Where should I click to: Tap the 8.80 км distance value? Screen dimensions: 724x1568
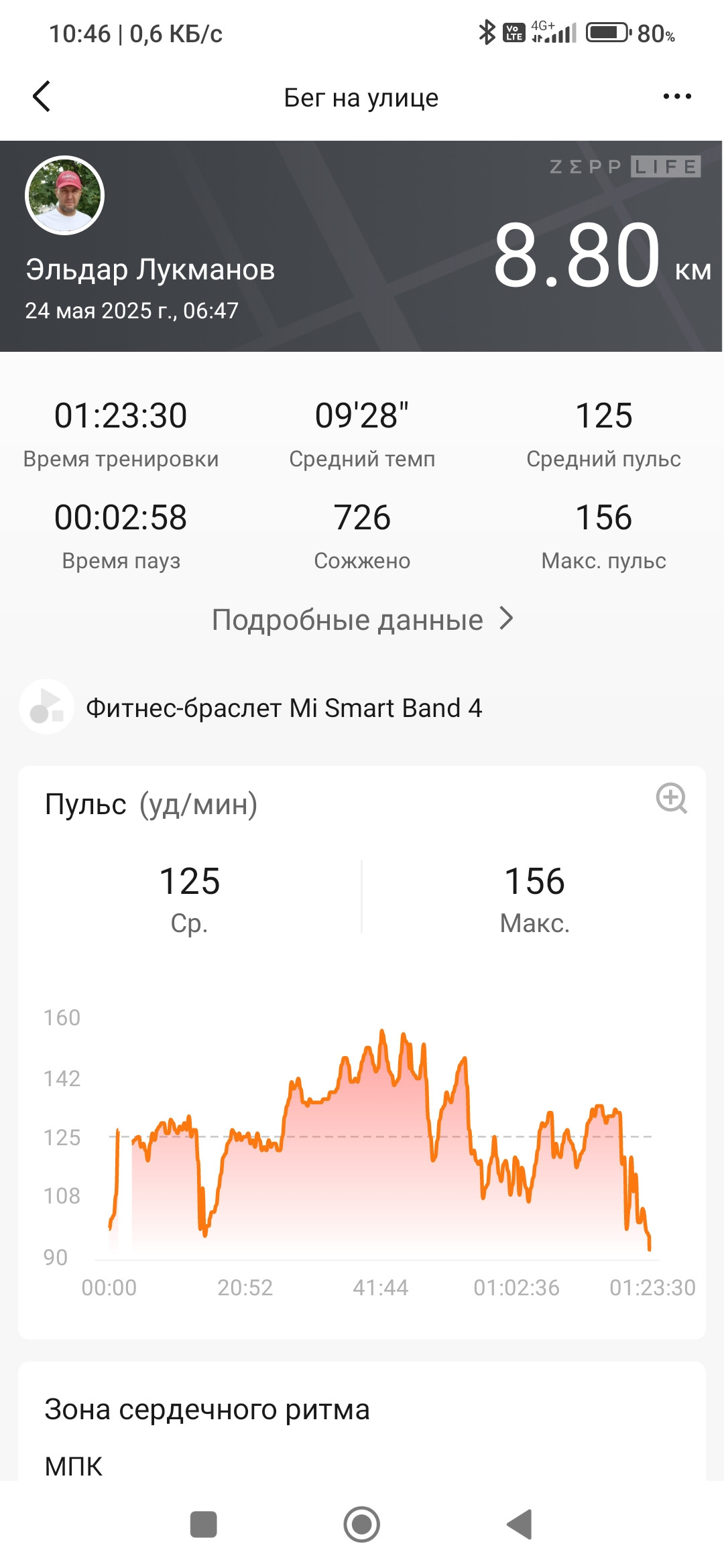pos(602,256)
